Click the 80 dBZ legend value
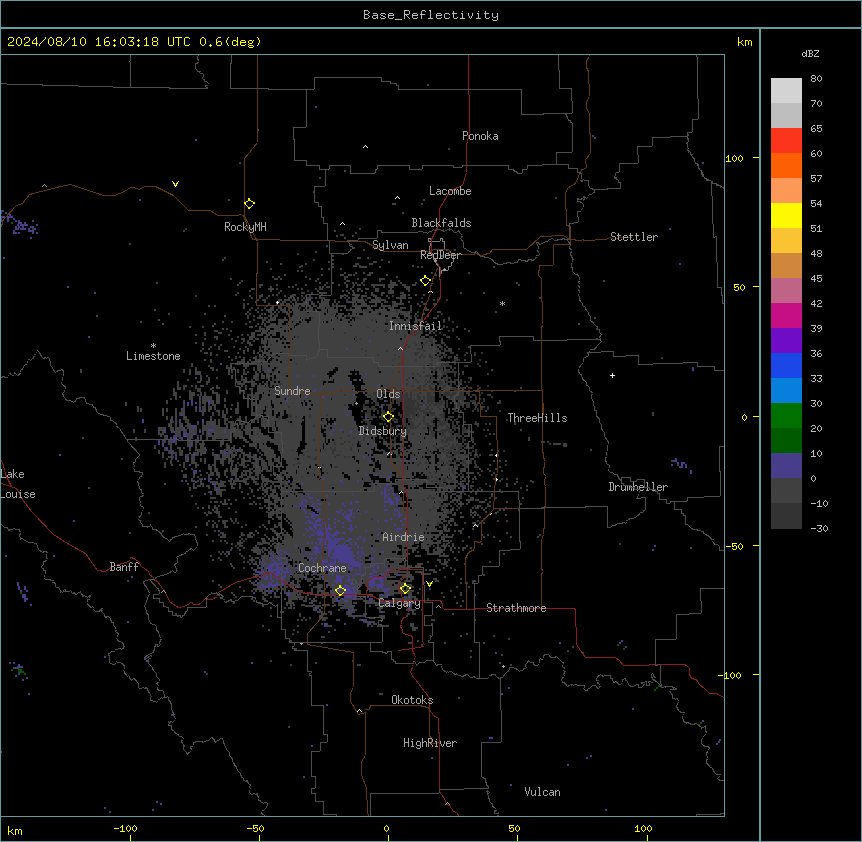 coord(816,79)
